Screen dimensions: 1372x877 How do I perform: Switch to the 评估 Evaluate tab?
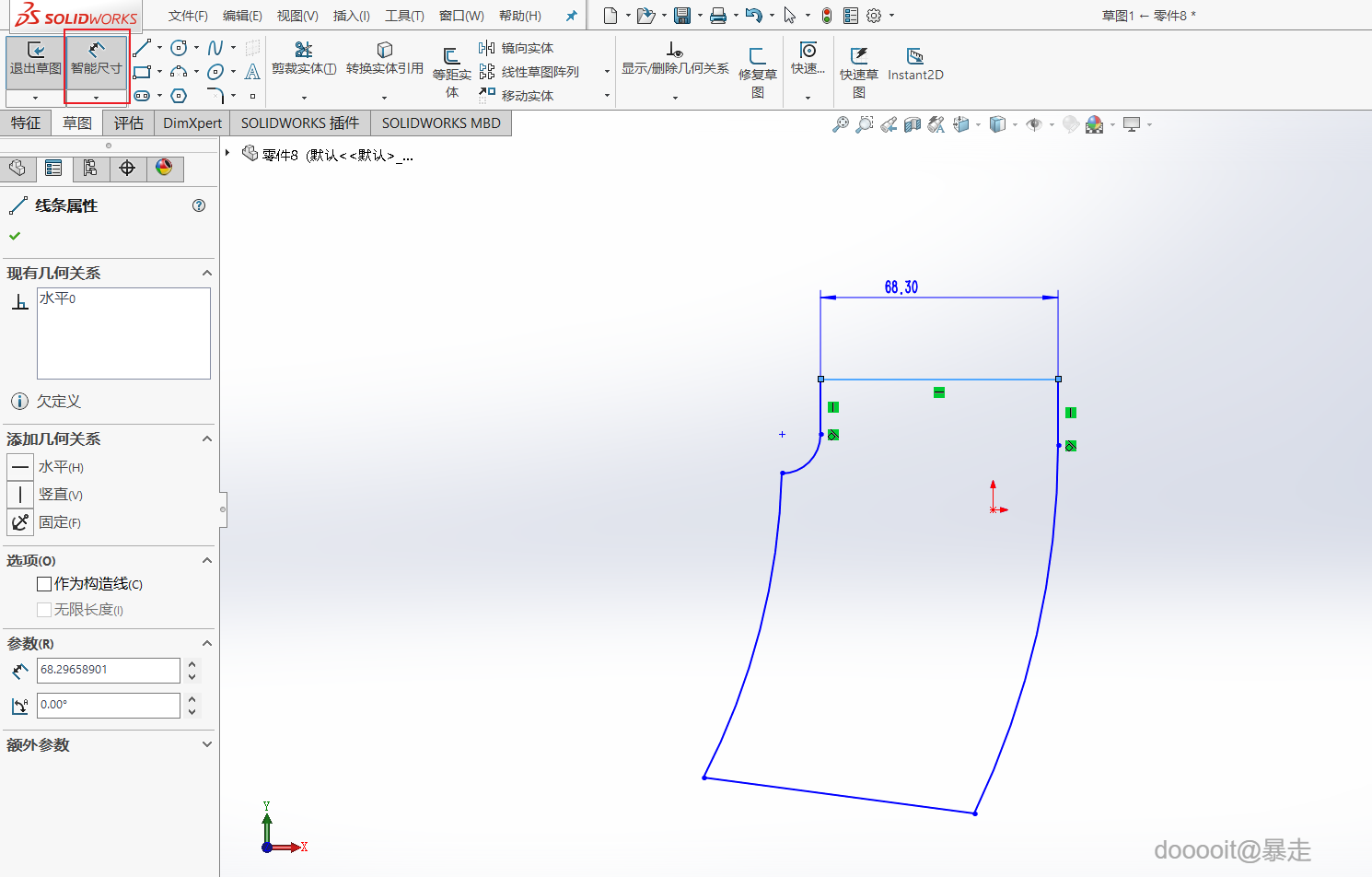(x=129, y=123)
